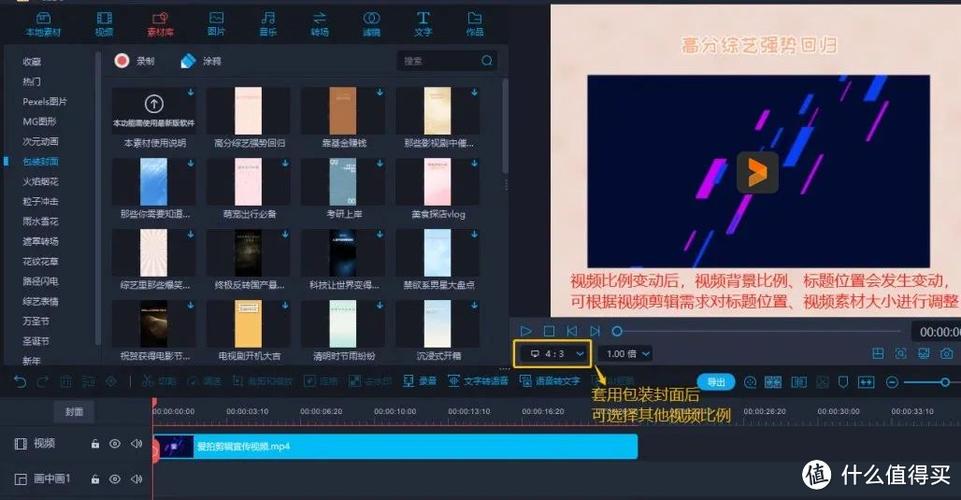This screenshot has height=500, width=961.
Task: Open the 图片 pictures tab
Action: (216, 25)
